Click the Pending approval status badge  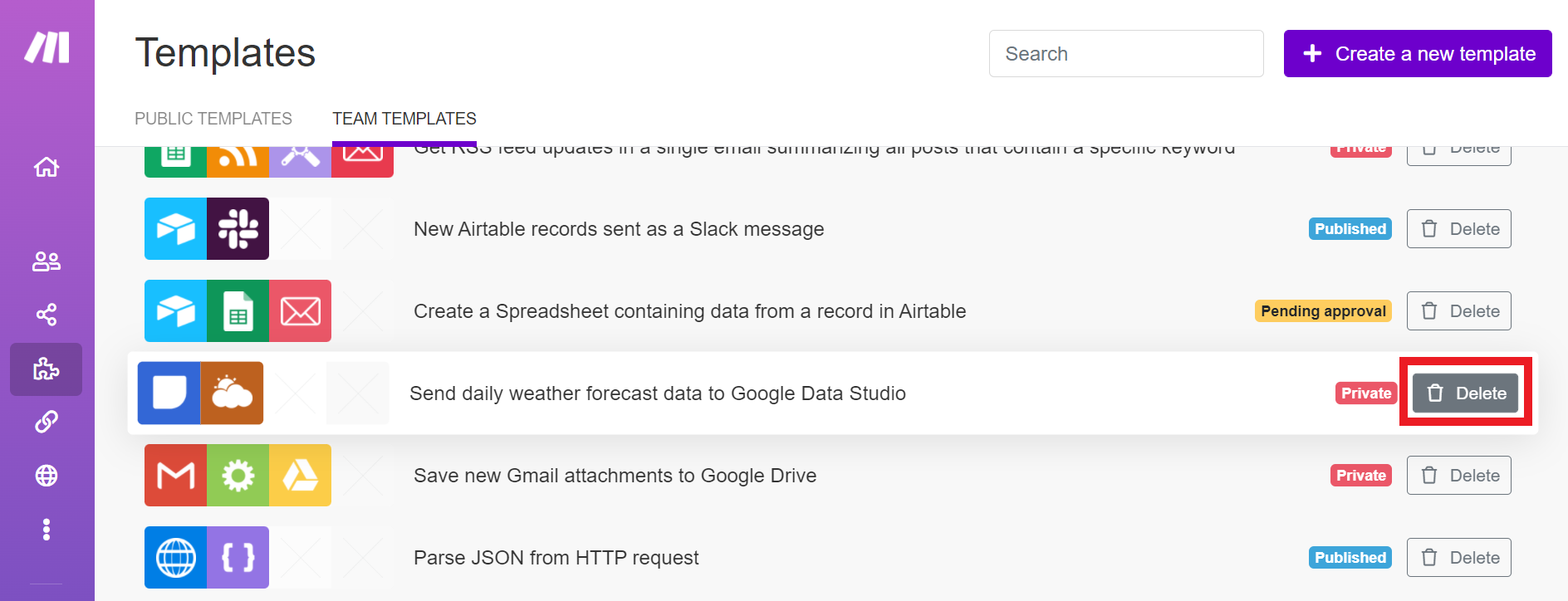coord(1323,311)
